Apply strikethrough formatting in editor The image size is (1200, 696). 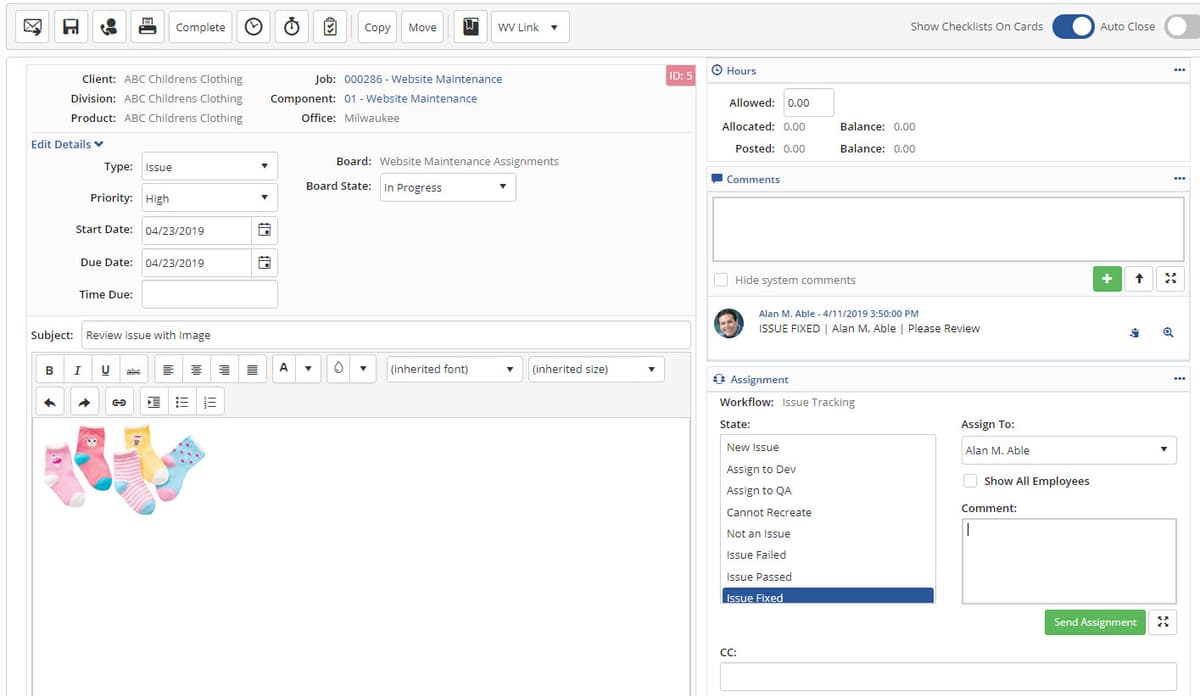click(x=133, y=370)
